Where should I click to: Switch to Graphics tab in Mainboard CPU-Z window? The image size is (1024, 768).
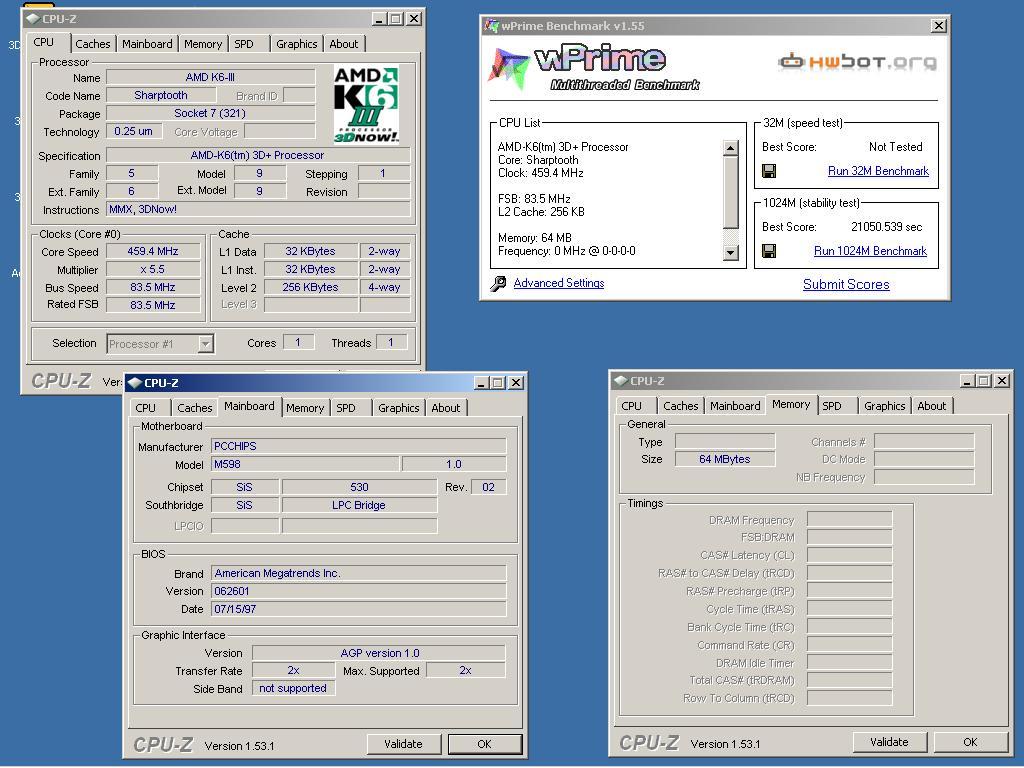coord(398,408)
